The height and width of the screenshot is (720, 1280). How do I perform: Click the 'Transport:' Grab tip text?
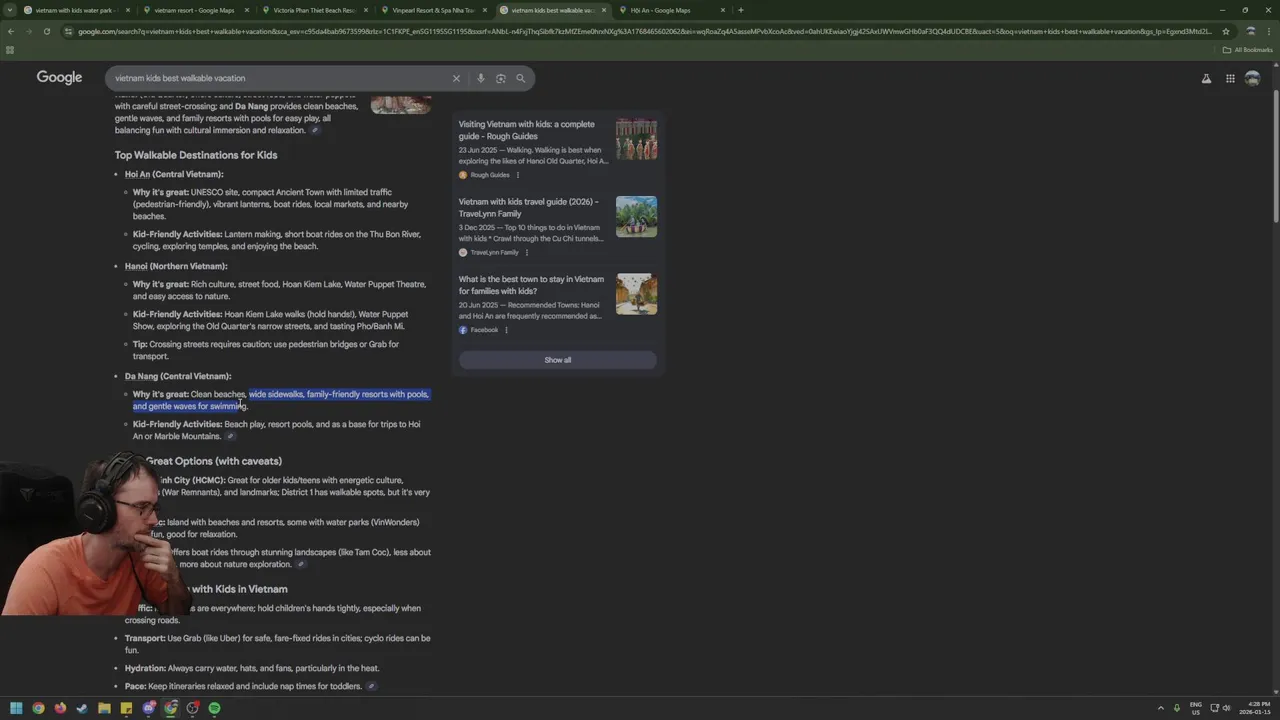[x=278, y=644]
